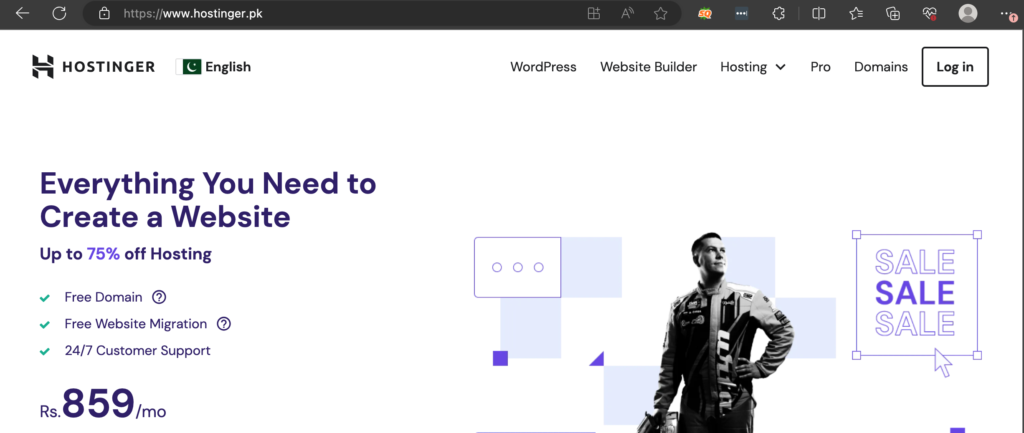Add page to favorites with star icon
The width and height of the screenshot is (1024, 433).
[661, 13]
